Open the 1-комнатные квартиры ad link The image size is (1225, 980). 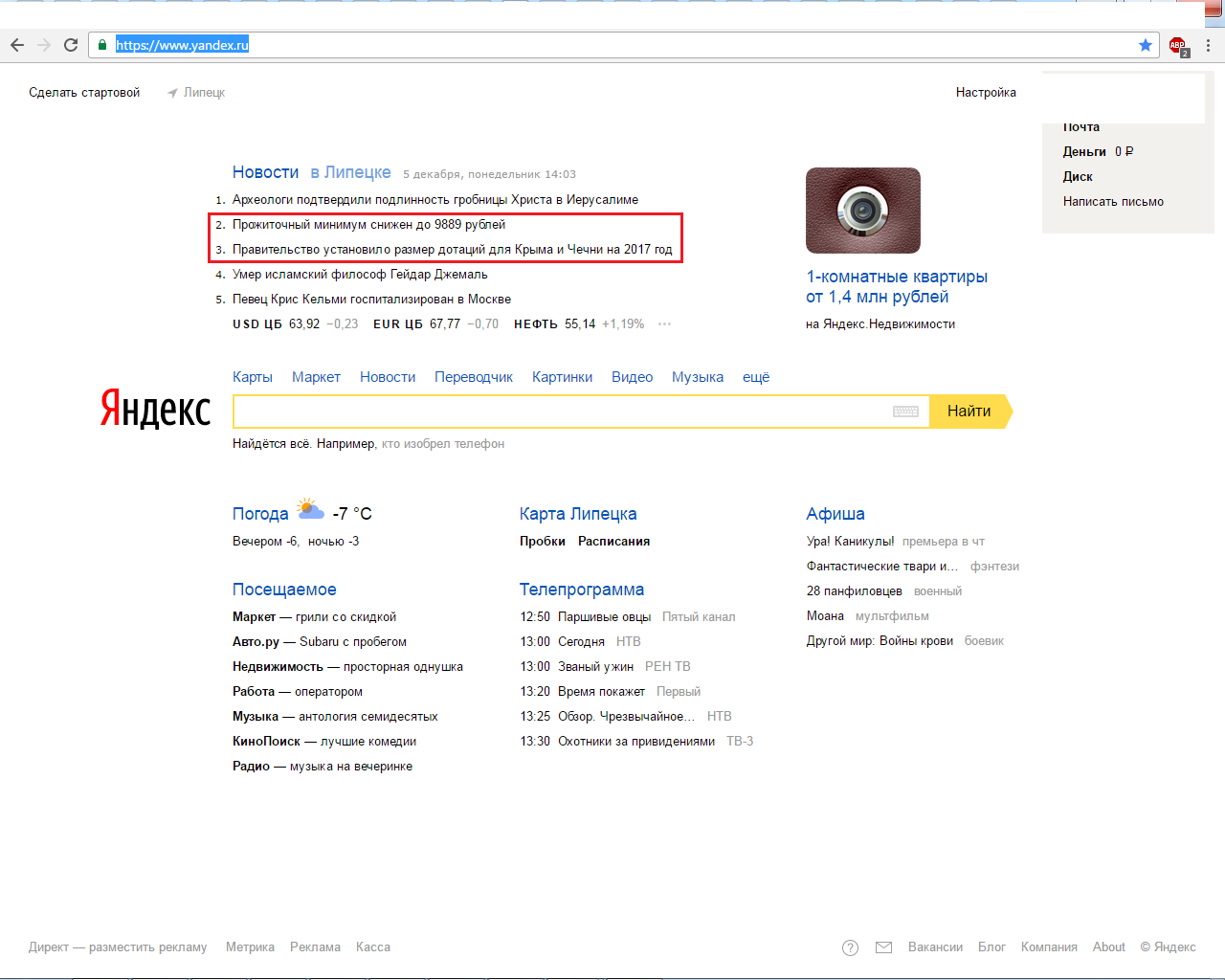coord(897,287)
